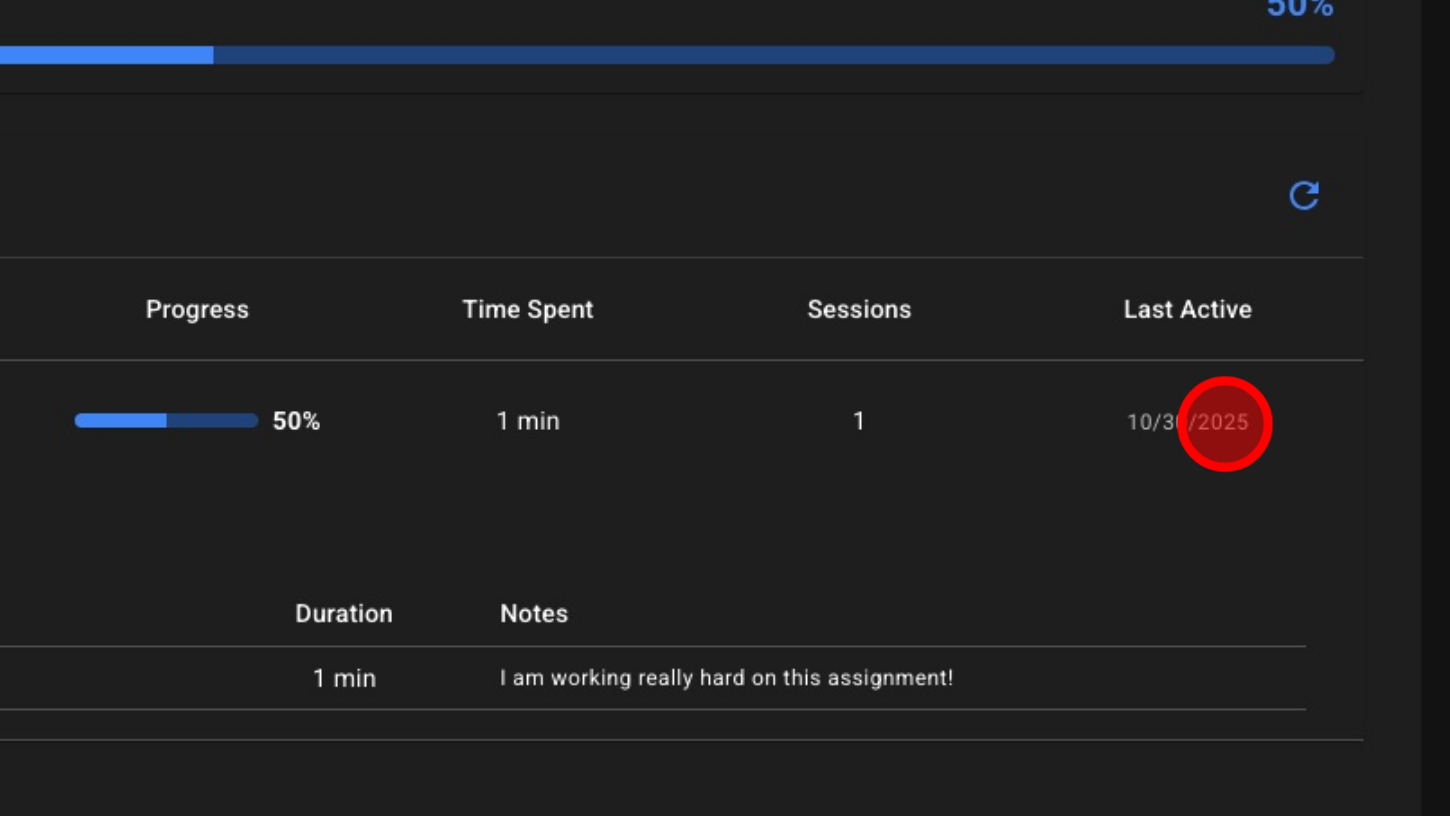Click the vertical scrollbar track on the right edge
The width and height of the screenshot is (1450, 816).
tap(1435, 400)
